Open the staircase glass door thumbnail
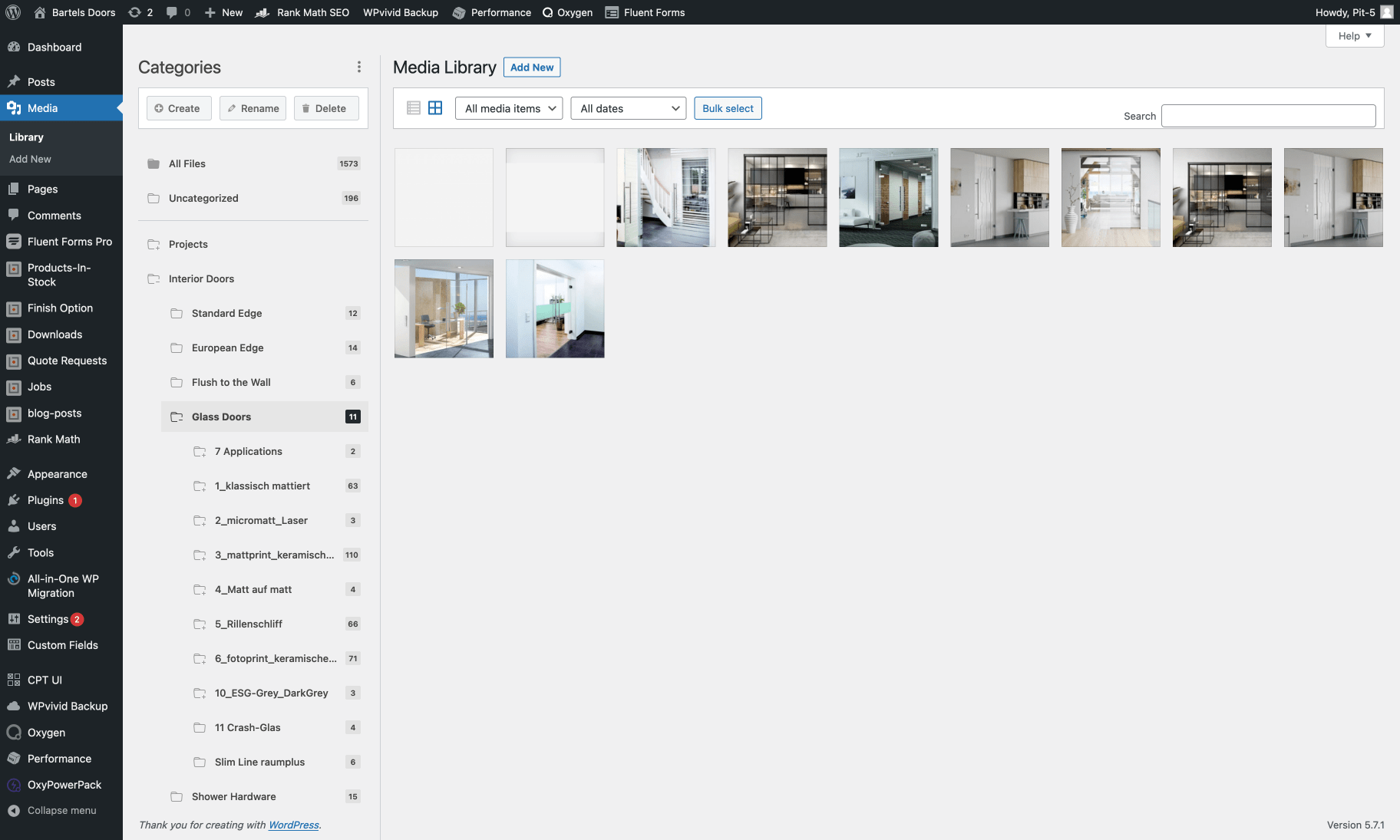Image resolution: width=1400 pixels, height=840 pixels. (665, 197)
